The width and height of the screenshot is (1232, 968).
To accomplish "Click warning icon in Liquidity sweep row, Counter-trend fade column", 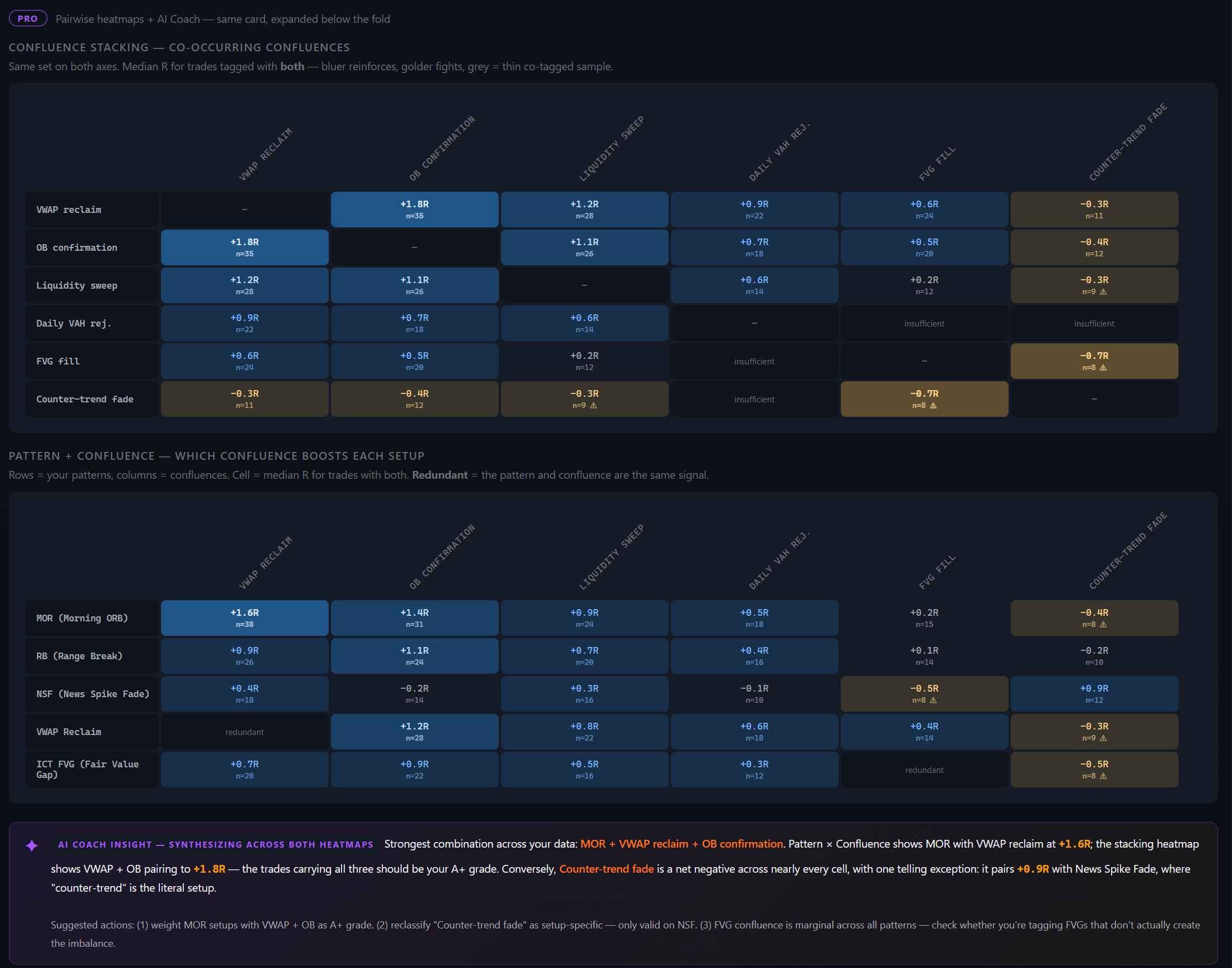I will [x=1103, y=292].
